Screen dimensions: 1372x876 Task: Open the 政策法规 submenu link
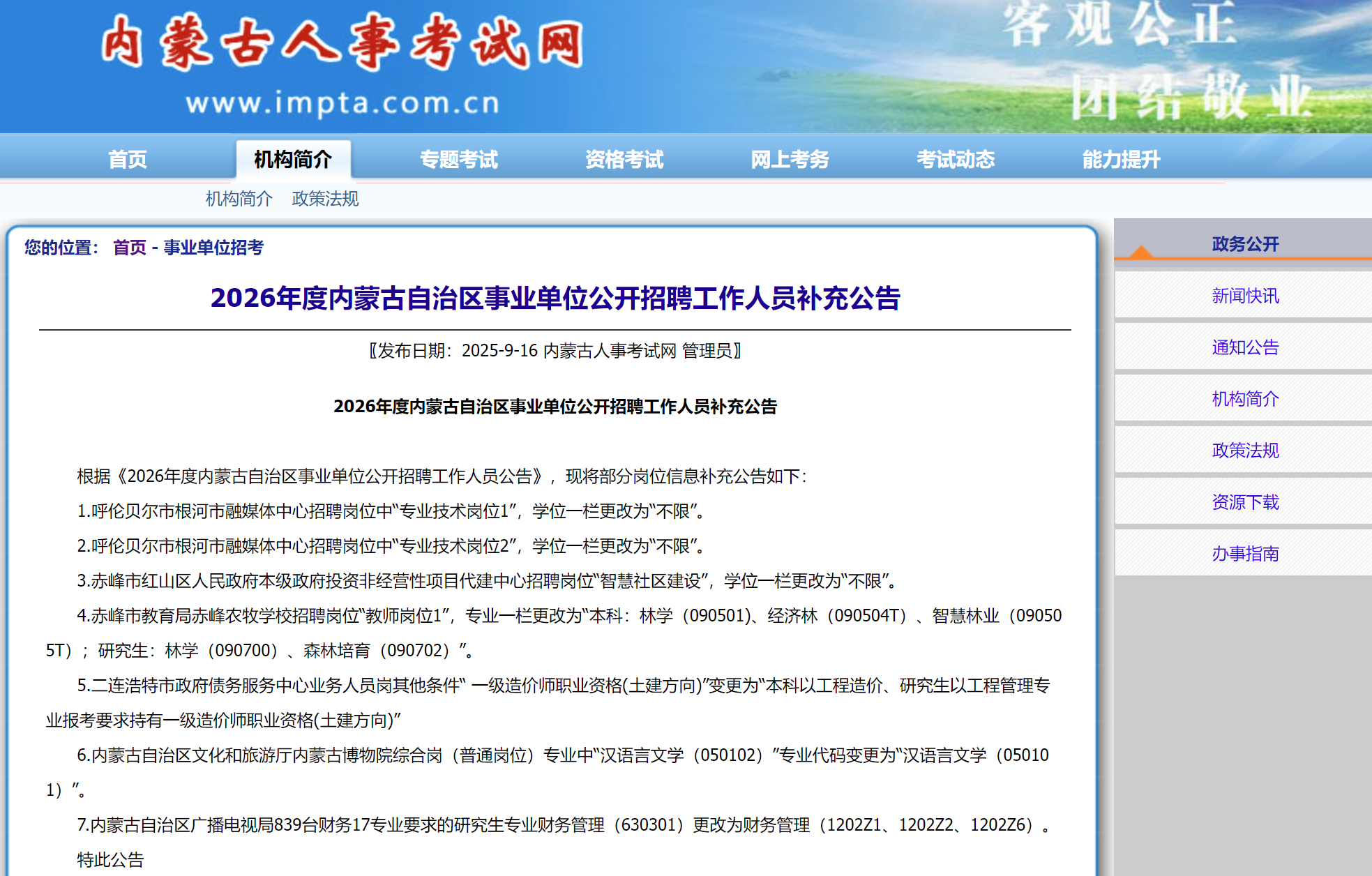pos(325,199)
